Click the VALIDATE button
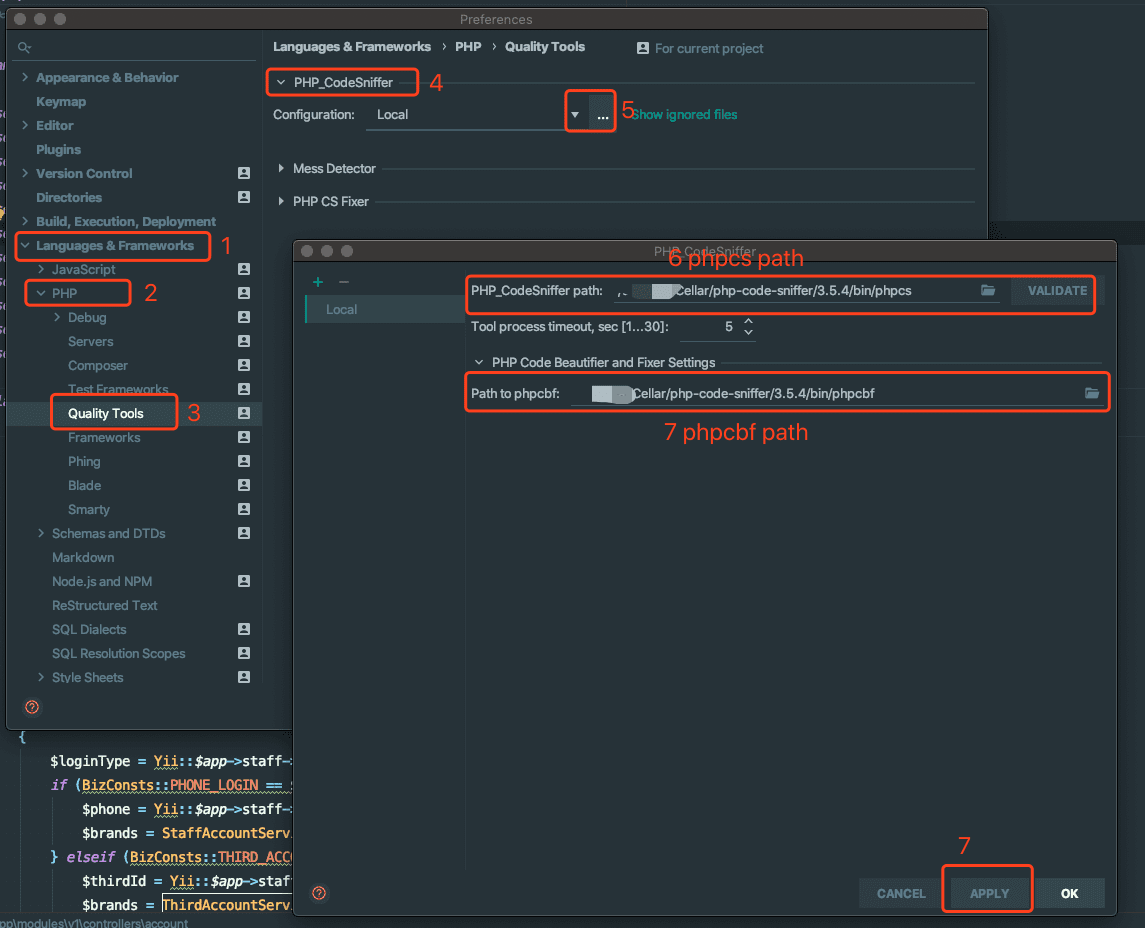 (x=1057, y=291)
